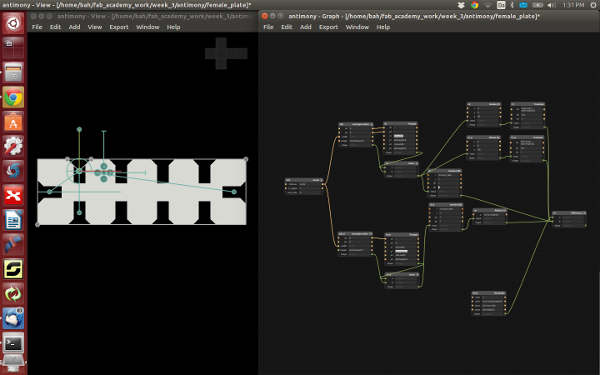
Task: Open the Files manager launcher icon
Action: [13, 72]
